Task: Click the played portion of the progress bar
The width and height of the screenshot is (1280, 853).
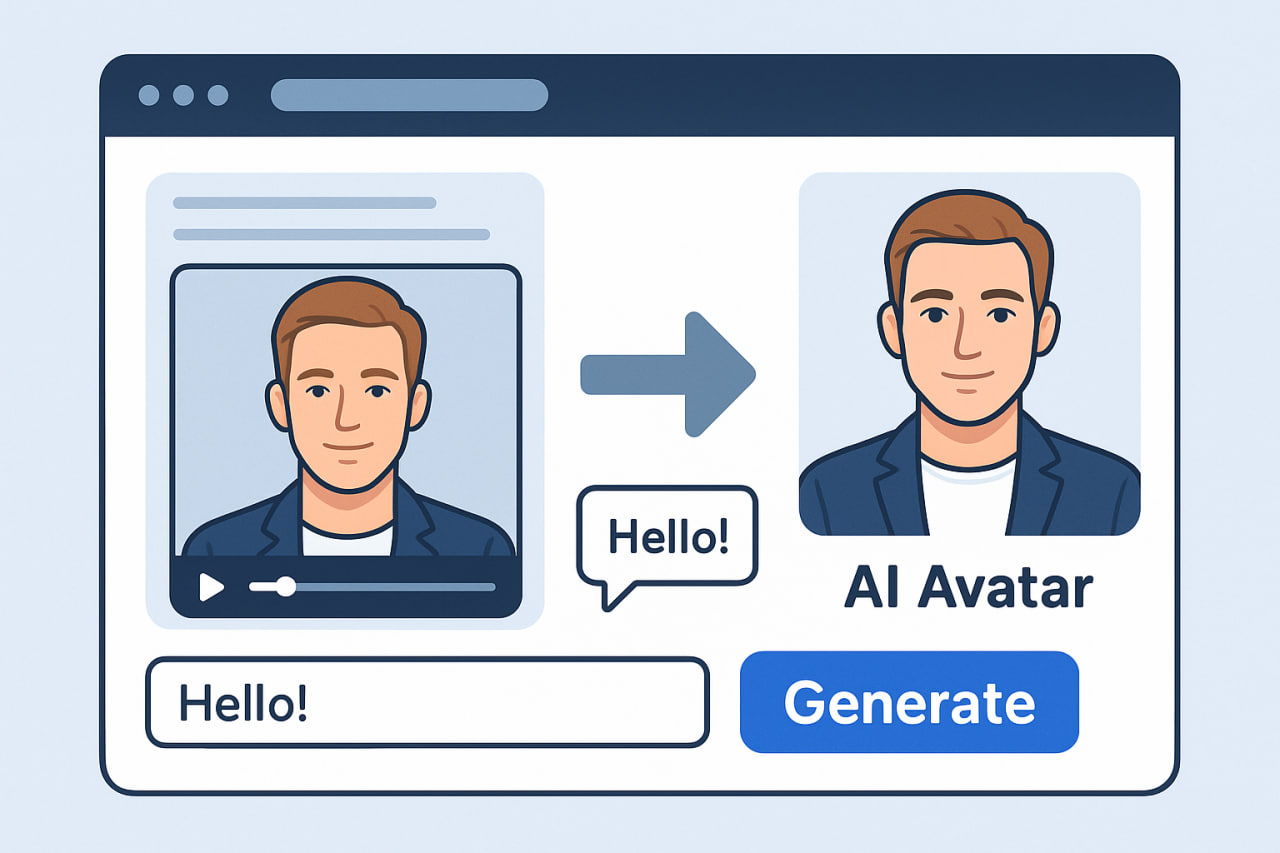Action: (x=264, y=587)
